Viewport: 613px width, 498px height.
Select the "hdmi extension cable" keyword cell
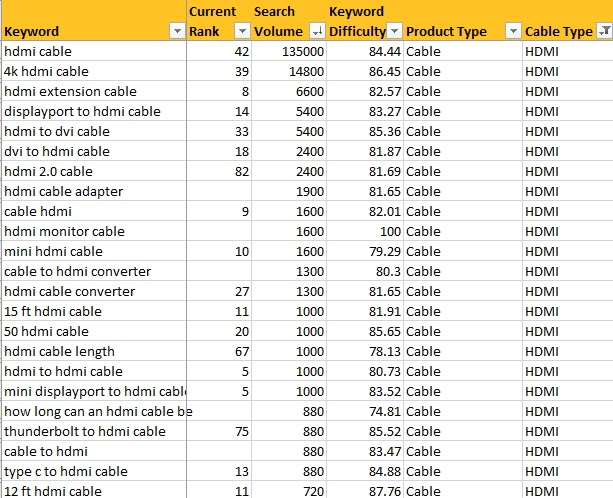(x=70, y=91)
